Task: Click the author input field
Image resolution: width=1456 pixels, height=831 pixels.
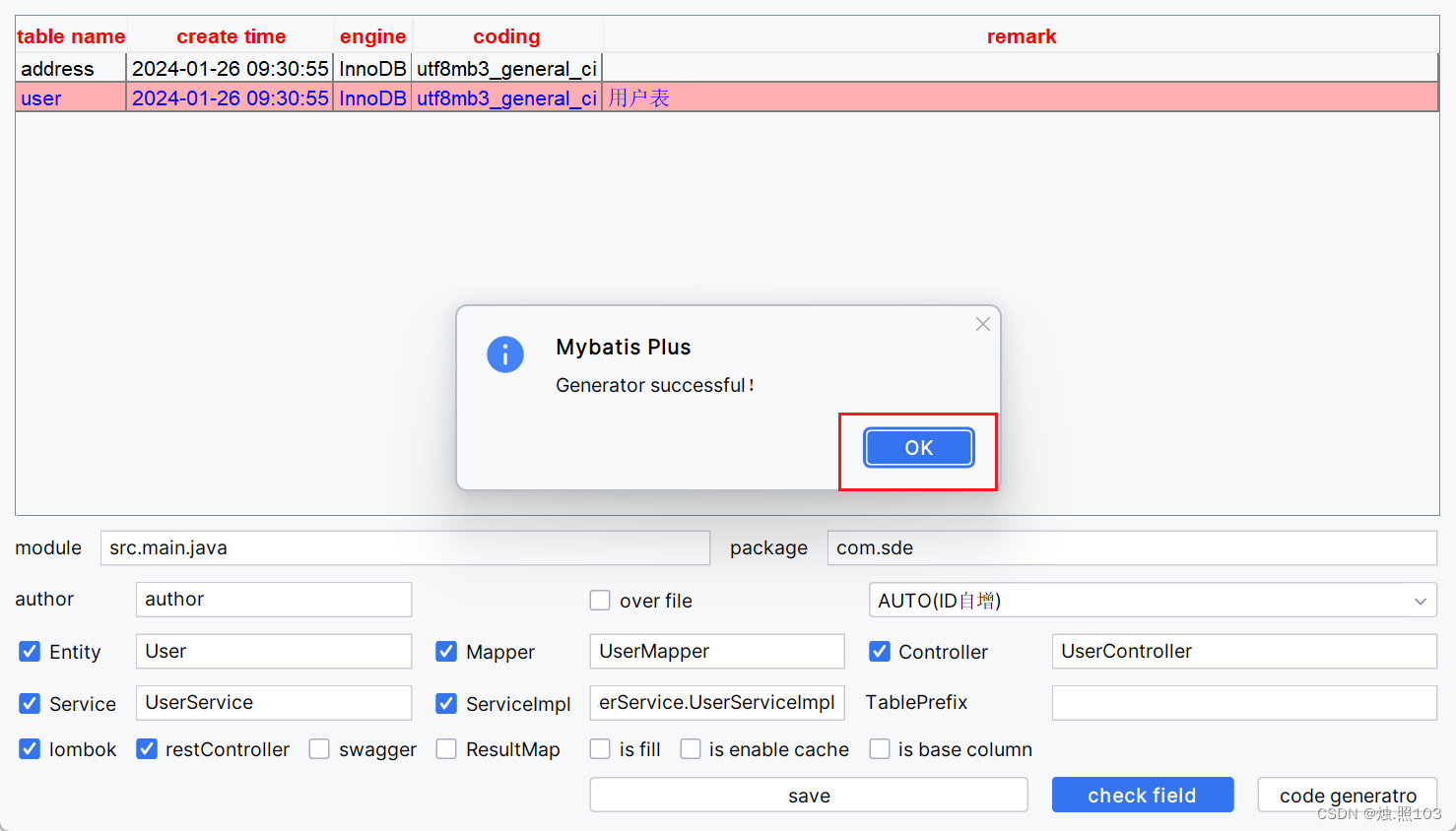Action: point(274,599)
